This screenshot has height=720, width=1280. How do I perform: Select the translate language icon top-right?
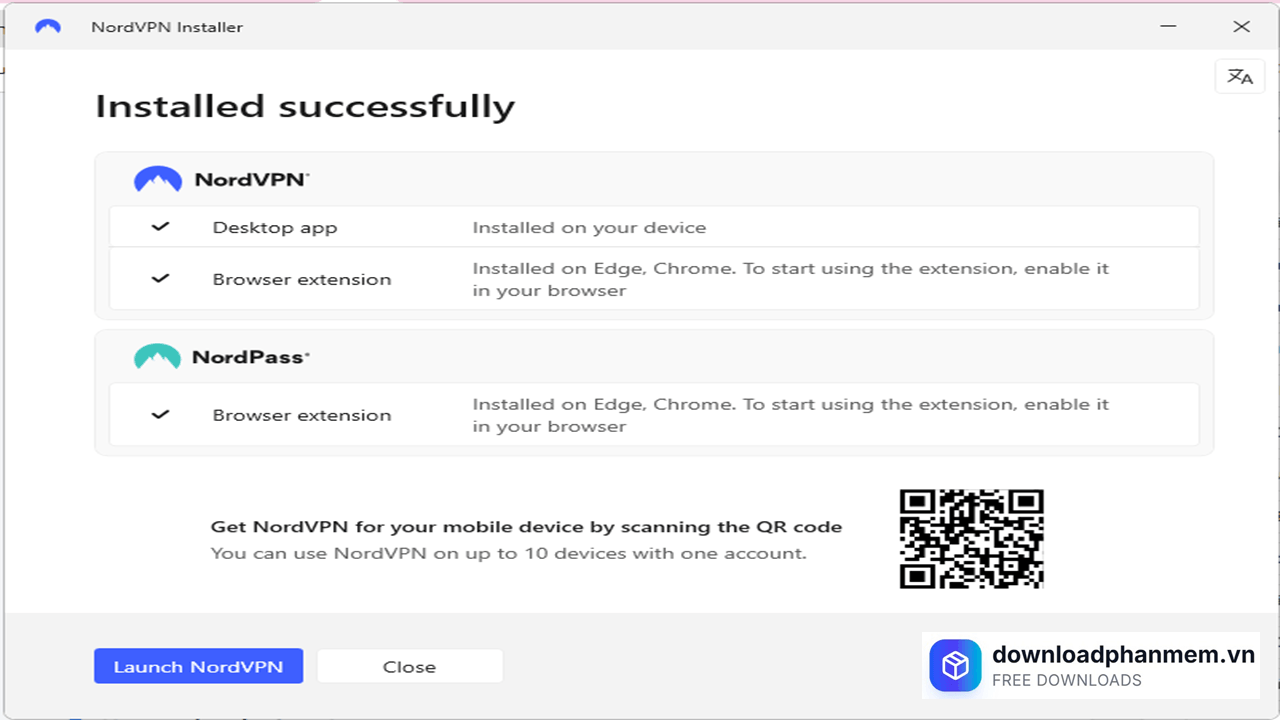(1239, 76)
